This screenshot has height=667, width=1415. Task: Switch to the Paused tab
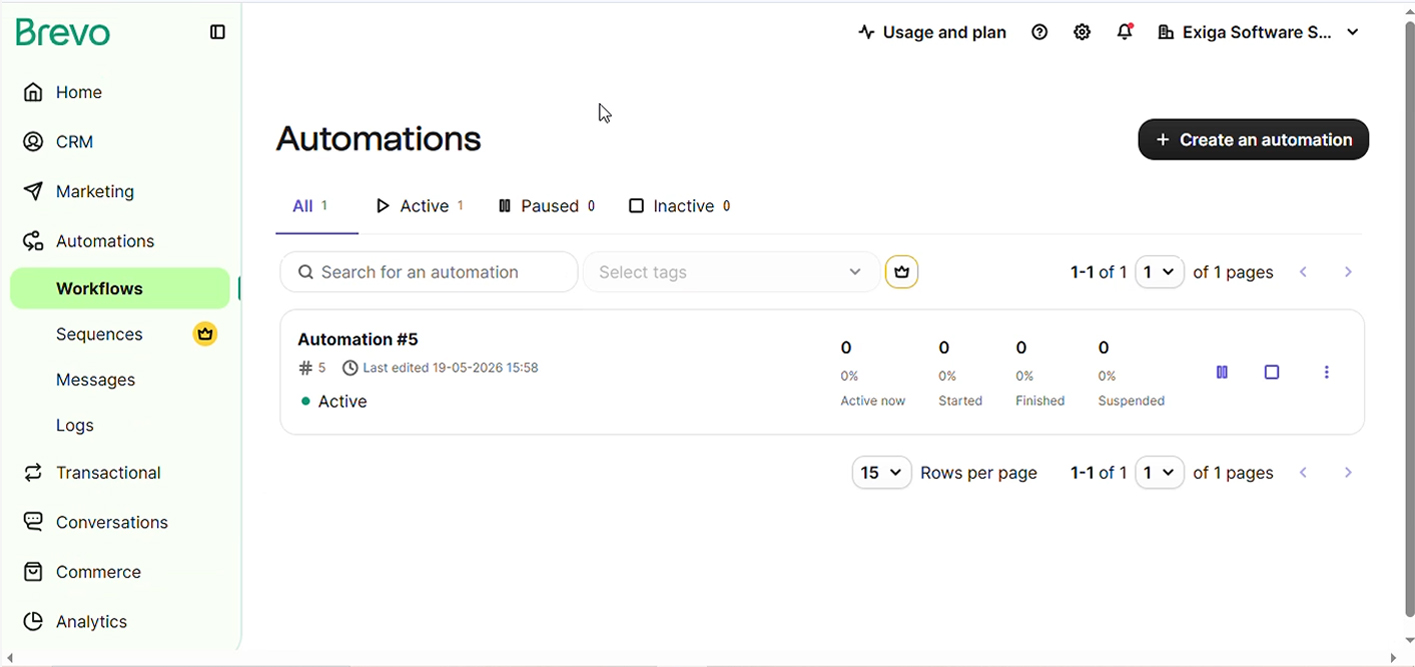coord(547,206)
